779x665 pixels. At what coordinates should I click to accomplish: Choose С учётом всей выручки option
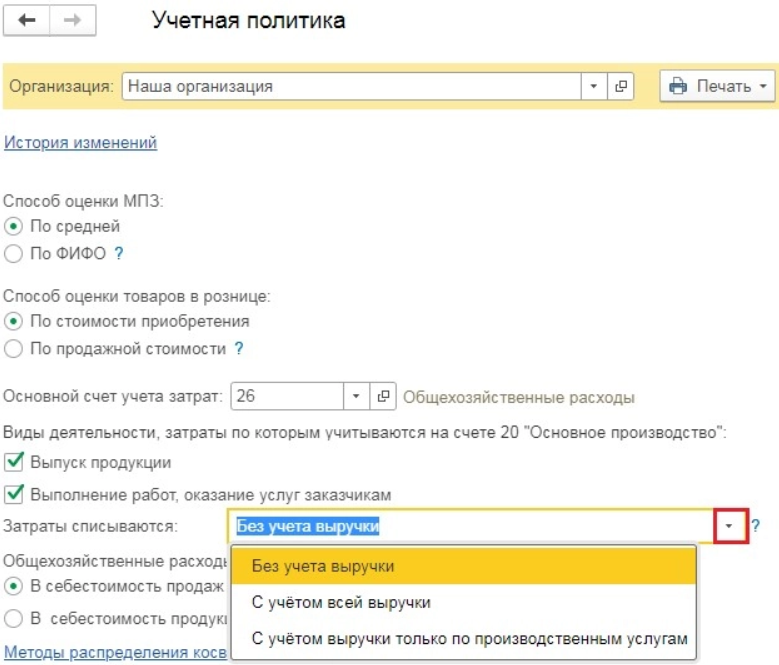pos(341,603)
